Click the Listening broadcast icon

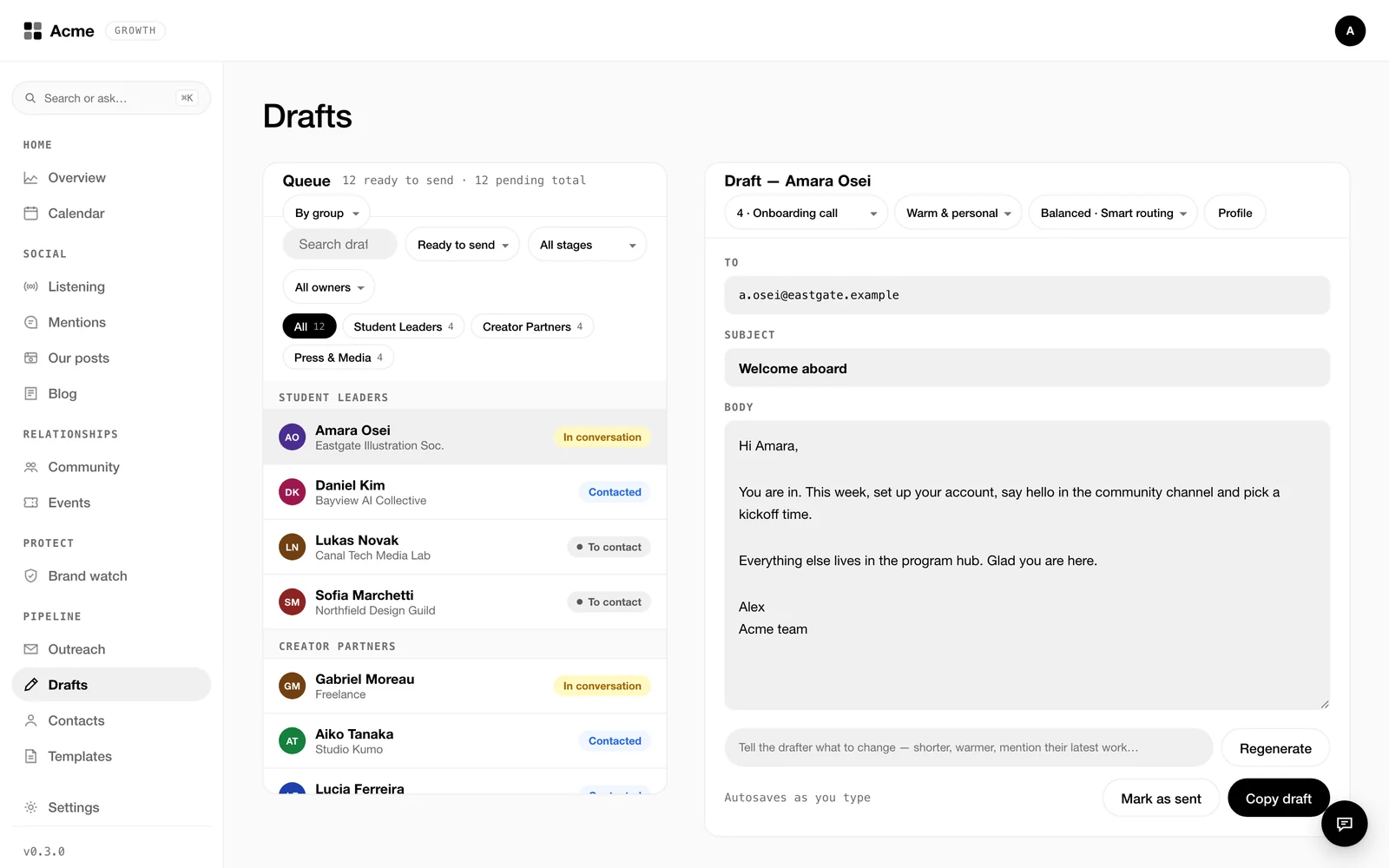click(x=31, y=286)
